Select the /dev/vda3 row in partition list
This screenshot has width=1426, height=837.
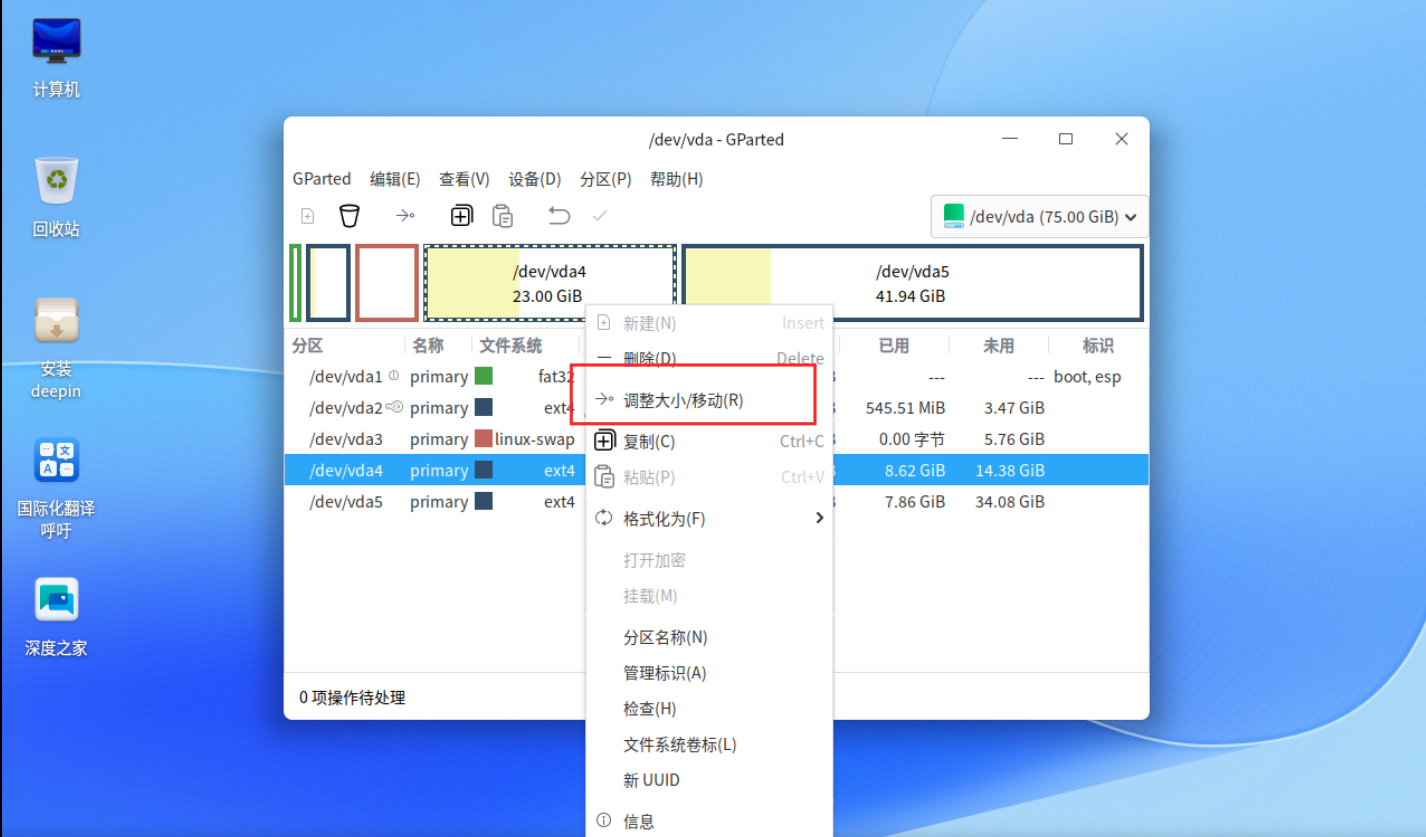716,439
